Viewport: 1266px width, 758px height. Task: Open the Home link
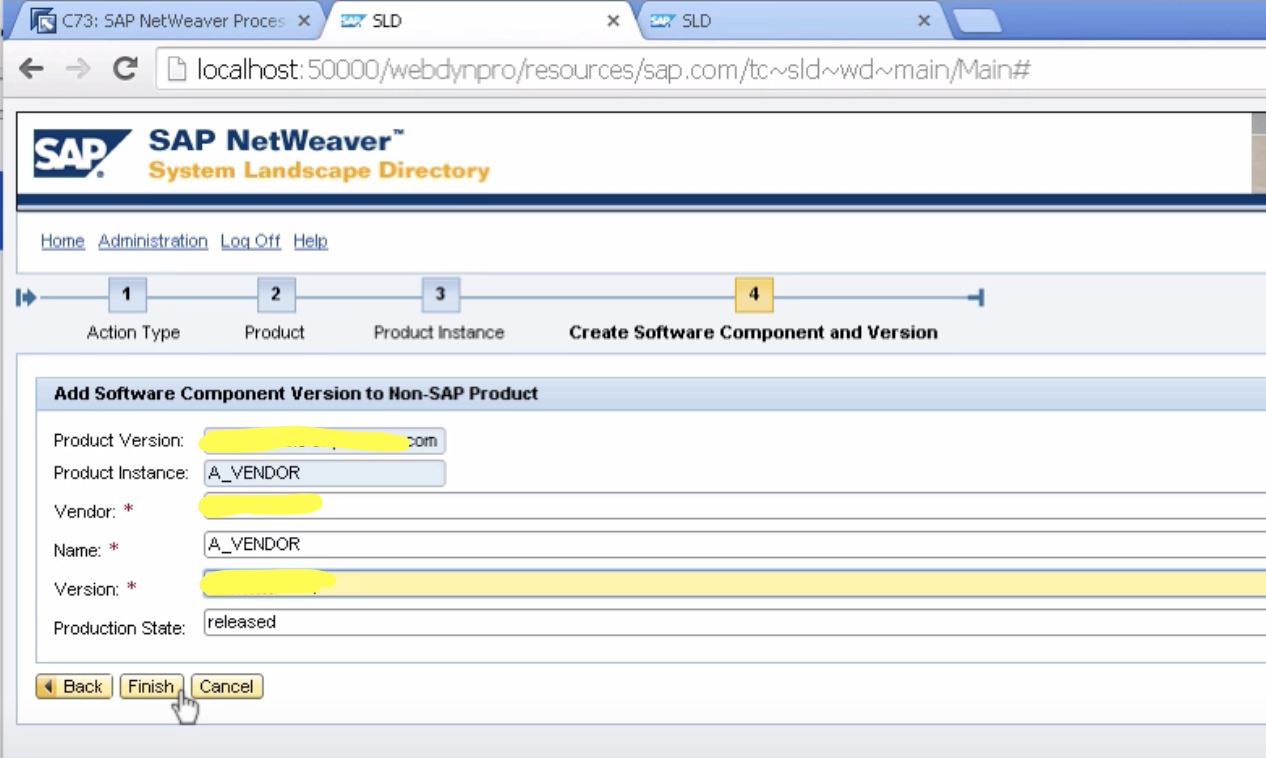click(x=62, y=241)
